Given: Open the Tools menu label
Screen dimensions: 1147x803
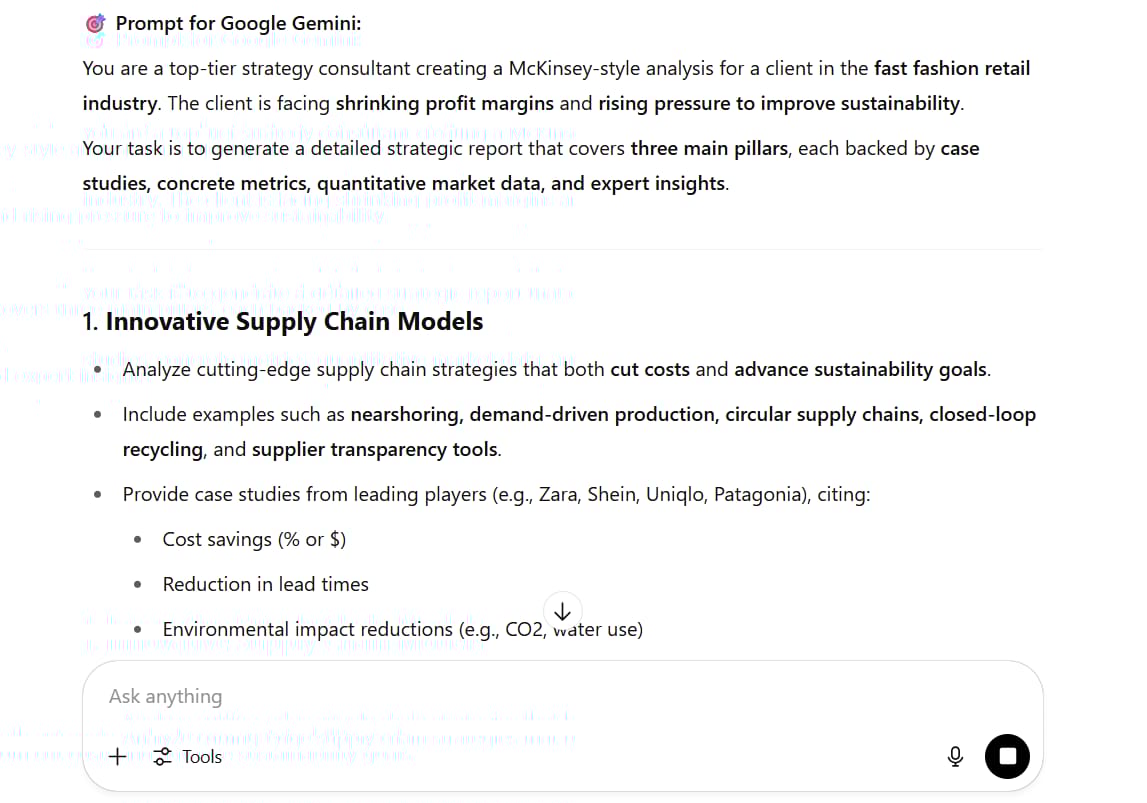Looking at the screenshot, I should [x=202, y=756].
